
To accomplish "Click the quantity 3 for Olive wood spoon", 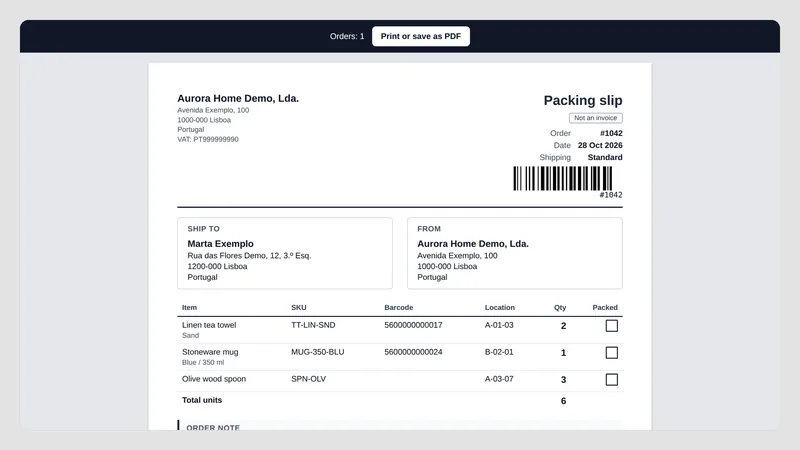I will (x=563, y=380).
